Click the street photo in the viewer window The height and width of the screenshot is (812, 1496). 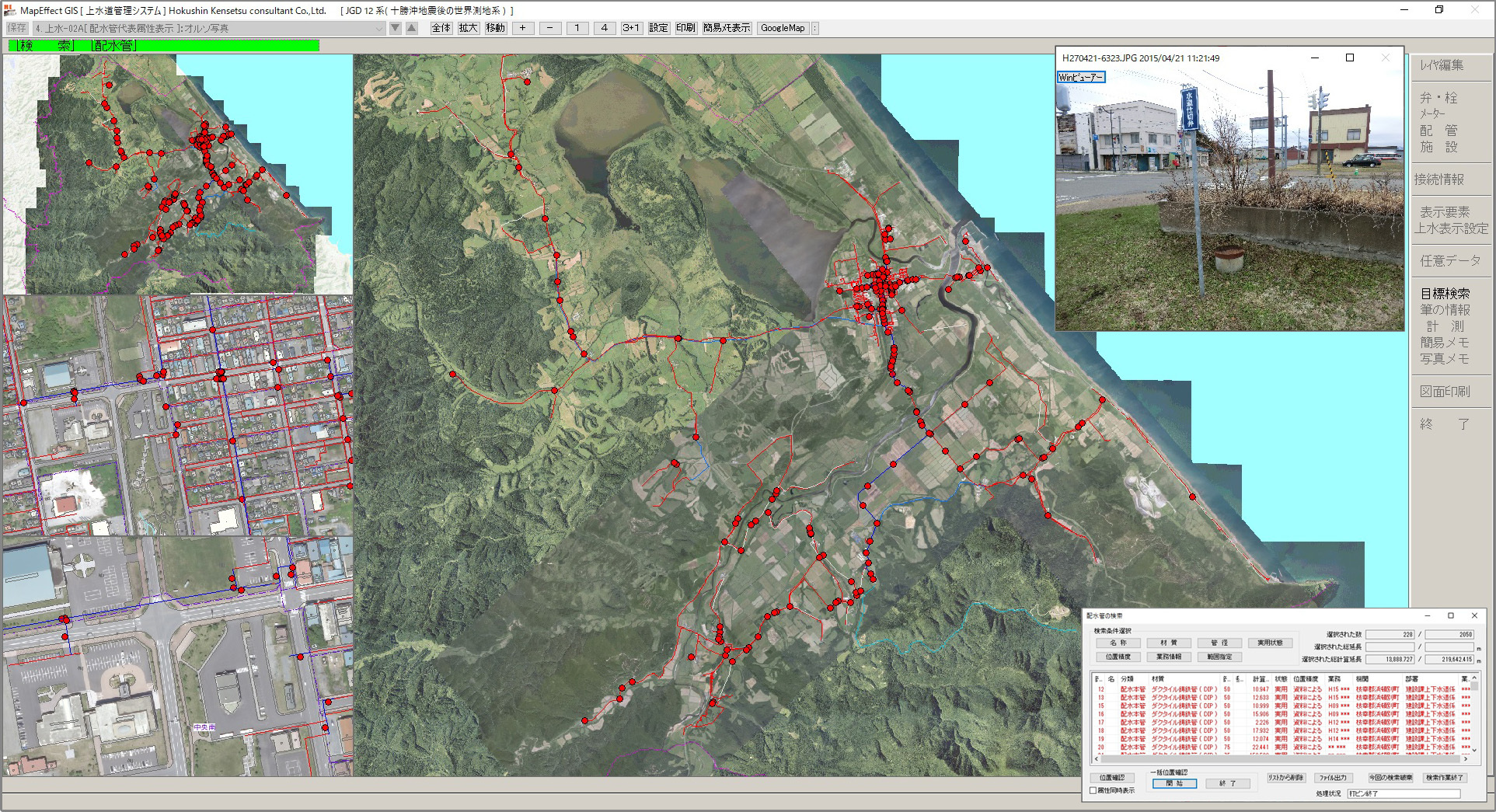click(x=1229, y=200)
